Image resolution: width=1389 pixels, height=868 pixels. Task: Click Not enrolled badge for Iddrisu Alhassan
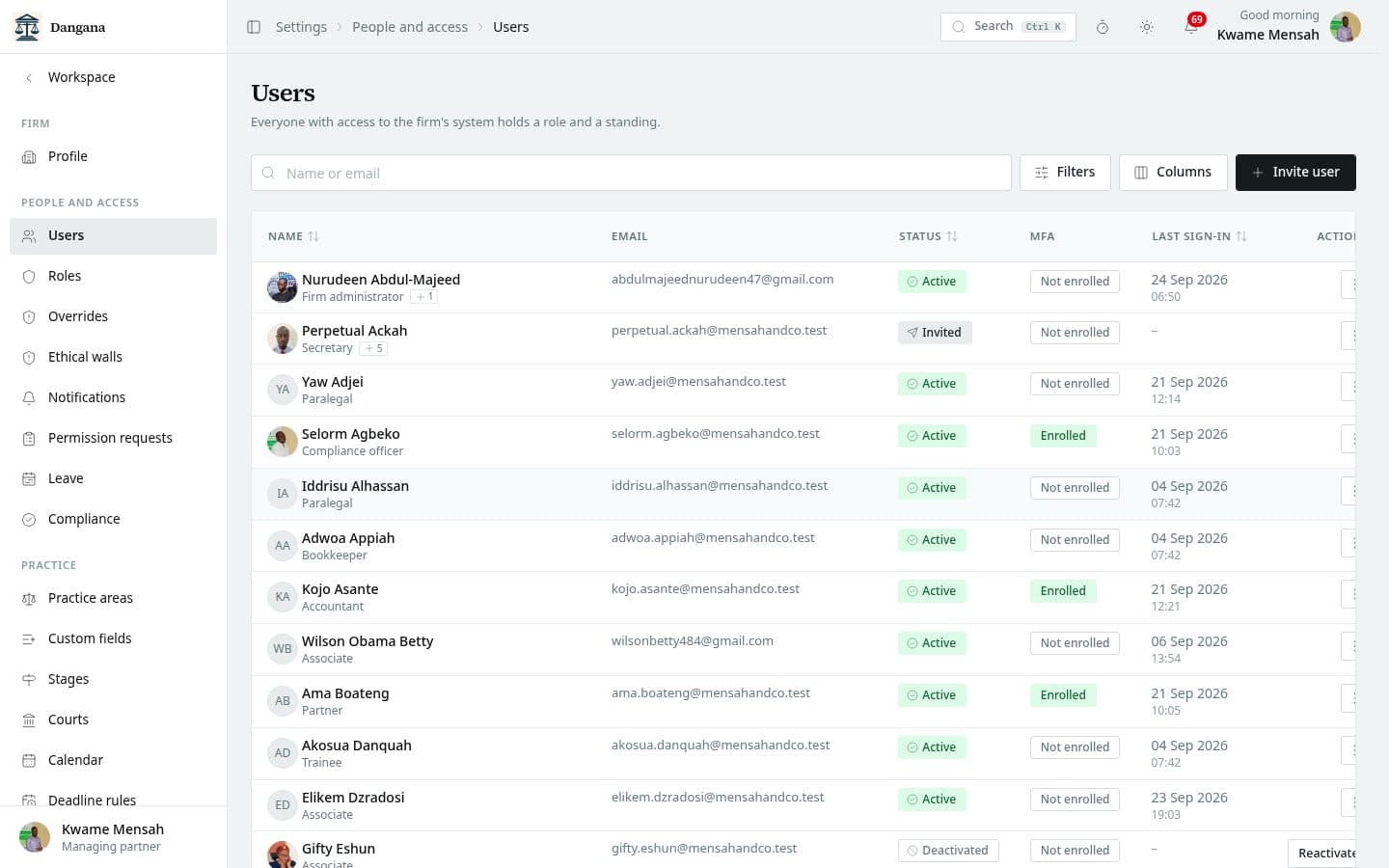click(x=1075, y=488)
